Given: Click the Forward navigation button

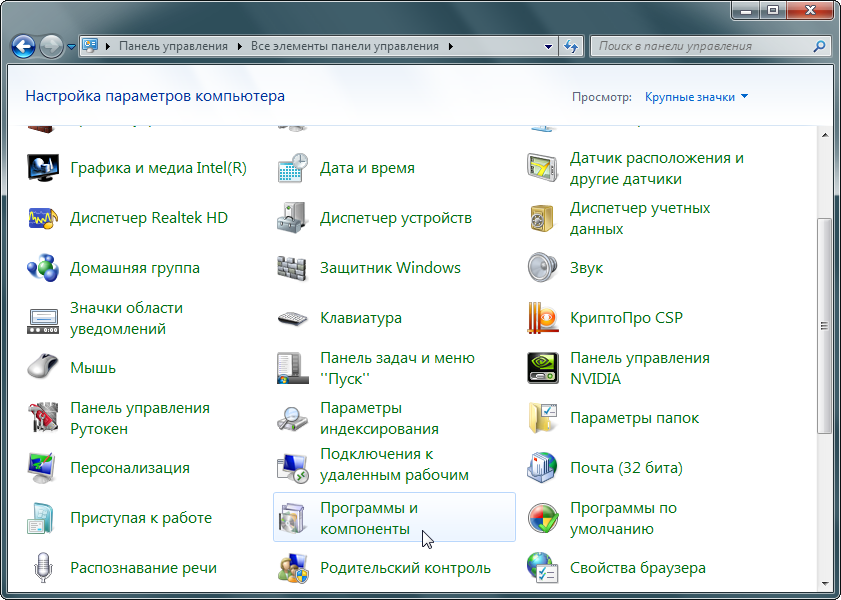Looking at the screenshot, I should [x=52, y=47].
